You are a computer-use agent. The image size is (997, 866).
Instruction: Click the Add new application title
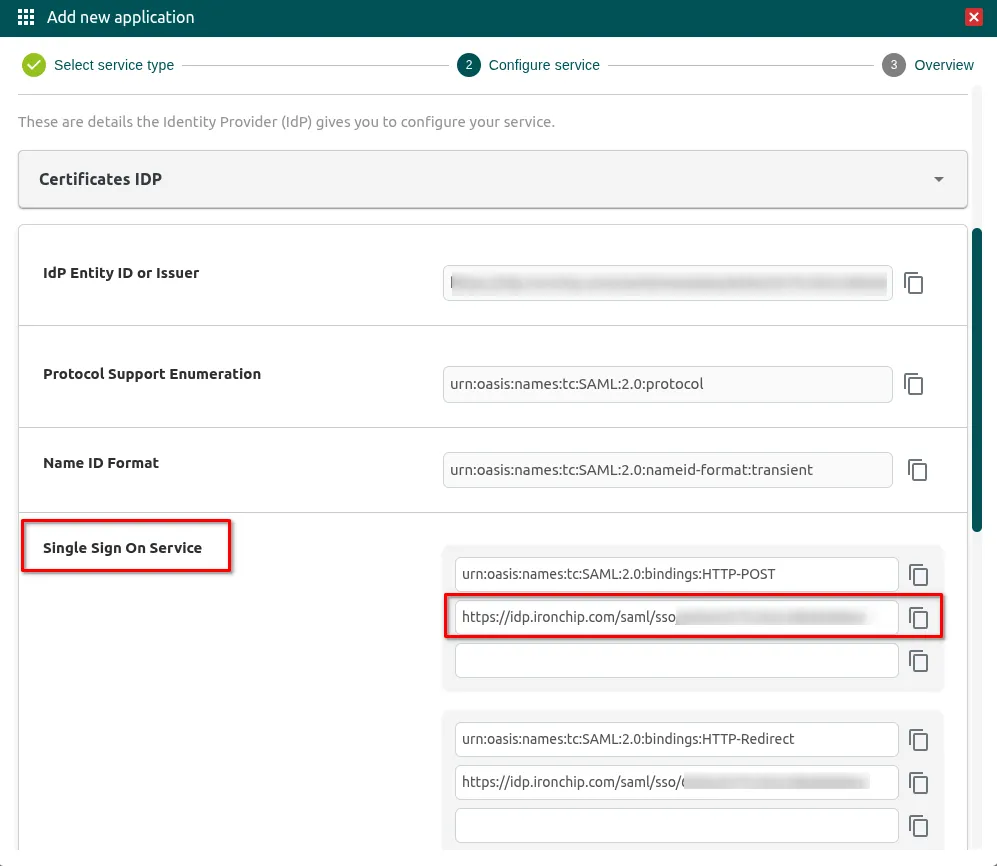[x=120, y=17]
